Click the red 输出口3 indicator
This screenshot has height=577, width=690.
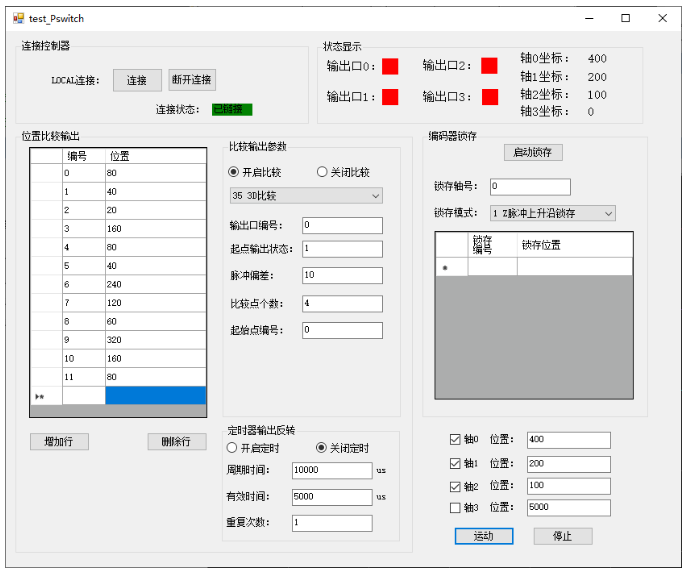[490, 97]
